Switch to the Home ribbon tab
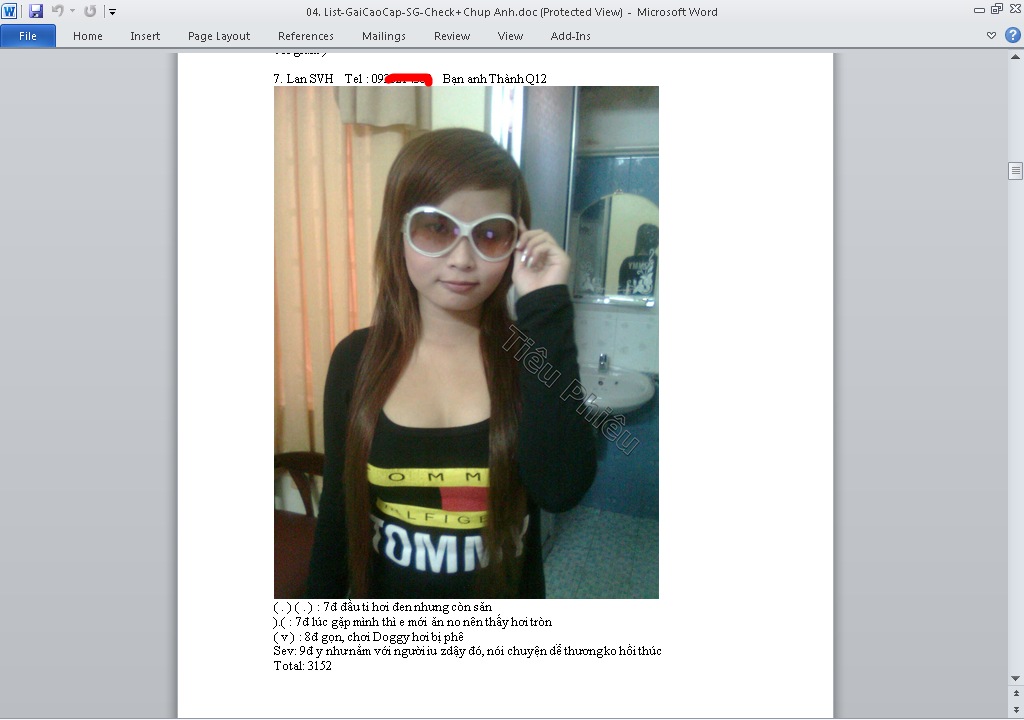 (88, 36)
